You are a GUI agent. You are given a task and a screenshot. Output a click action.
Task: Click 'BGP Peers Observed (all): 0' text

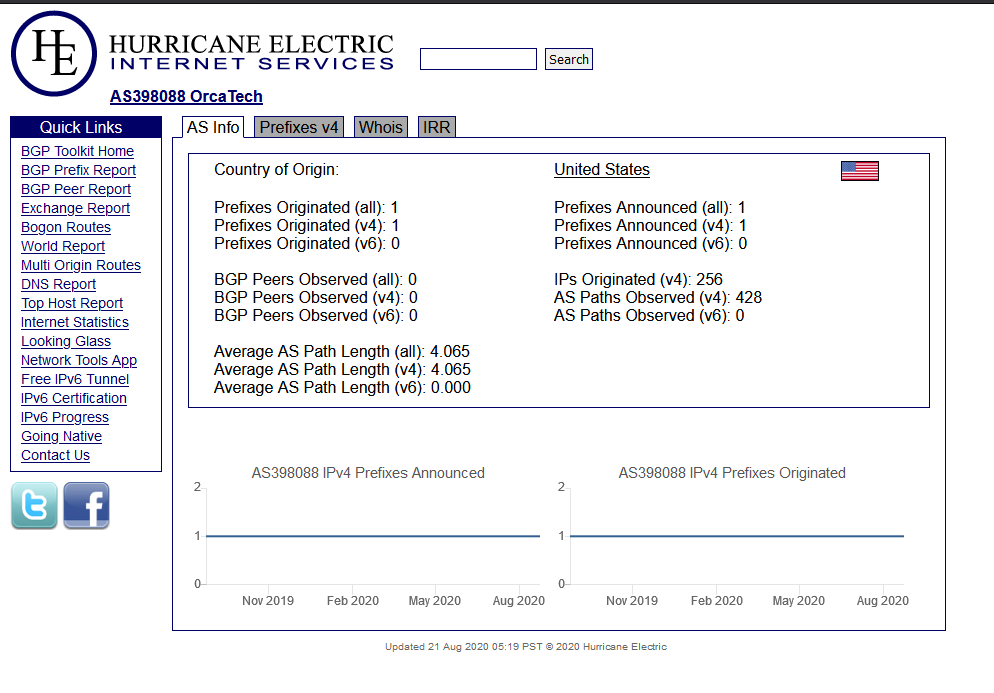coord(316,280)
